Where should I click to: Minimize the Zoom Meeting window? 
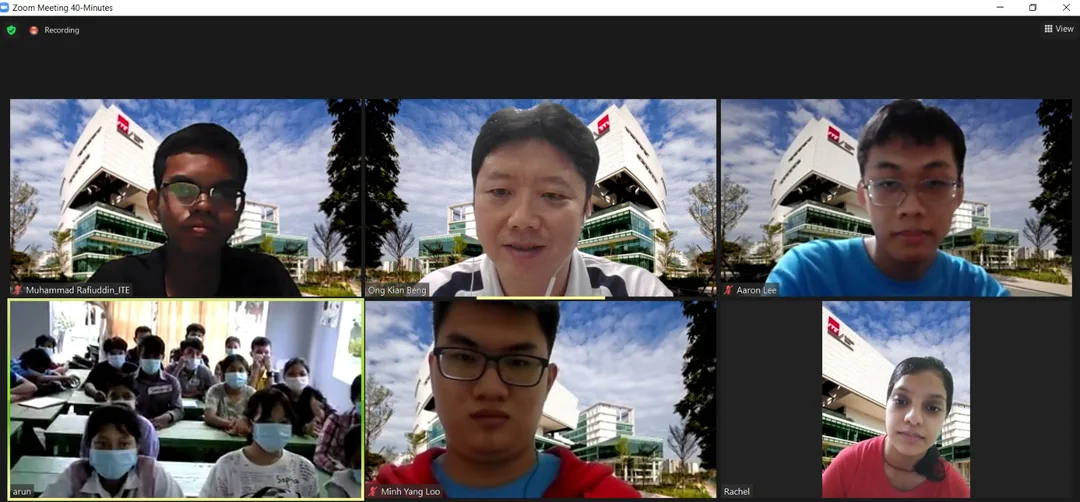[1000, 8]
